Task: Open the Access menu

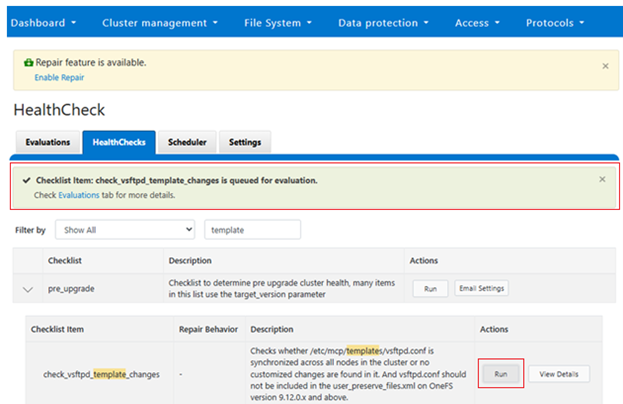Action: coord(478,22)
